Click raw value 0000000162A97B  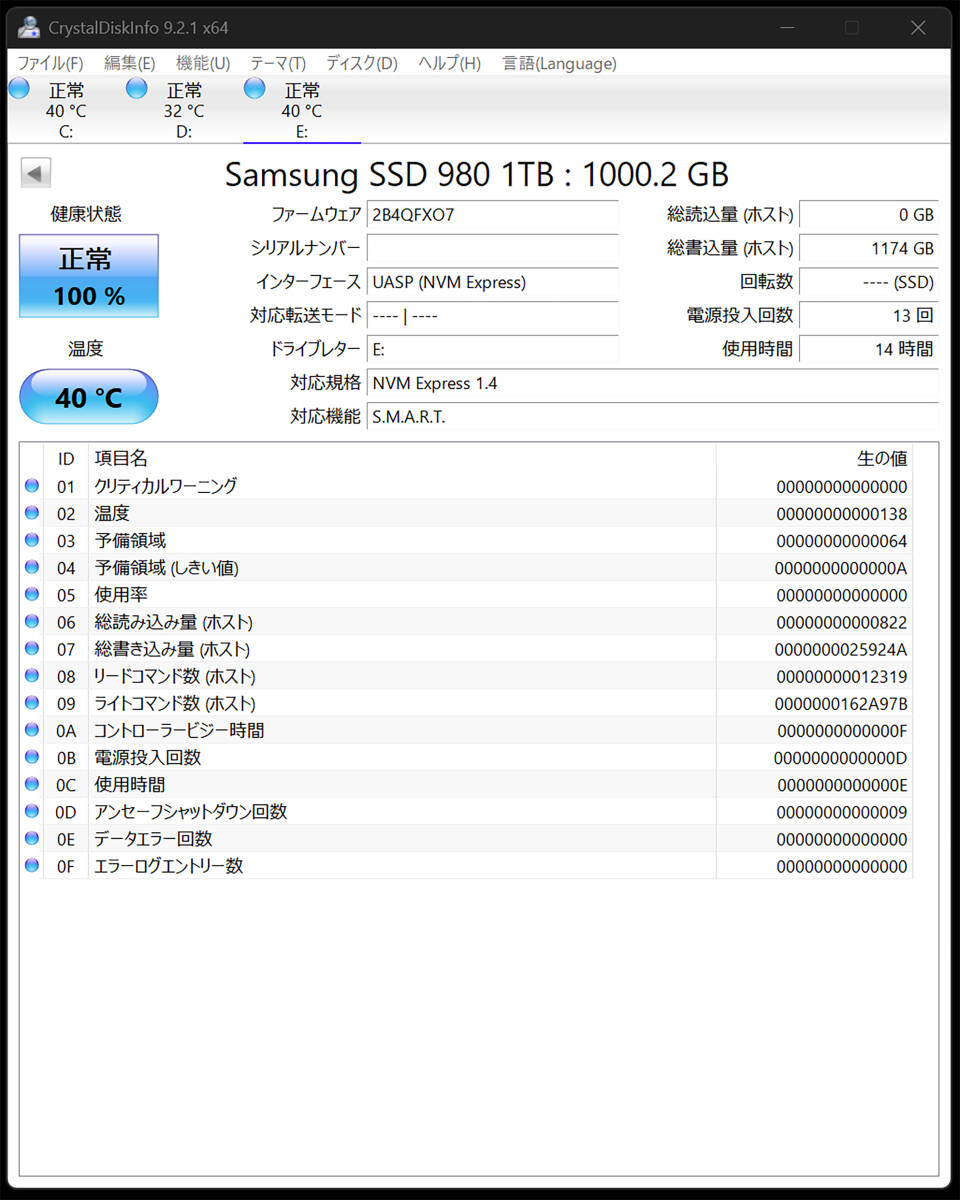842,703
